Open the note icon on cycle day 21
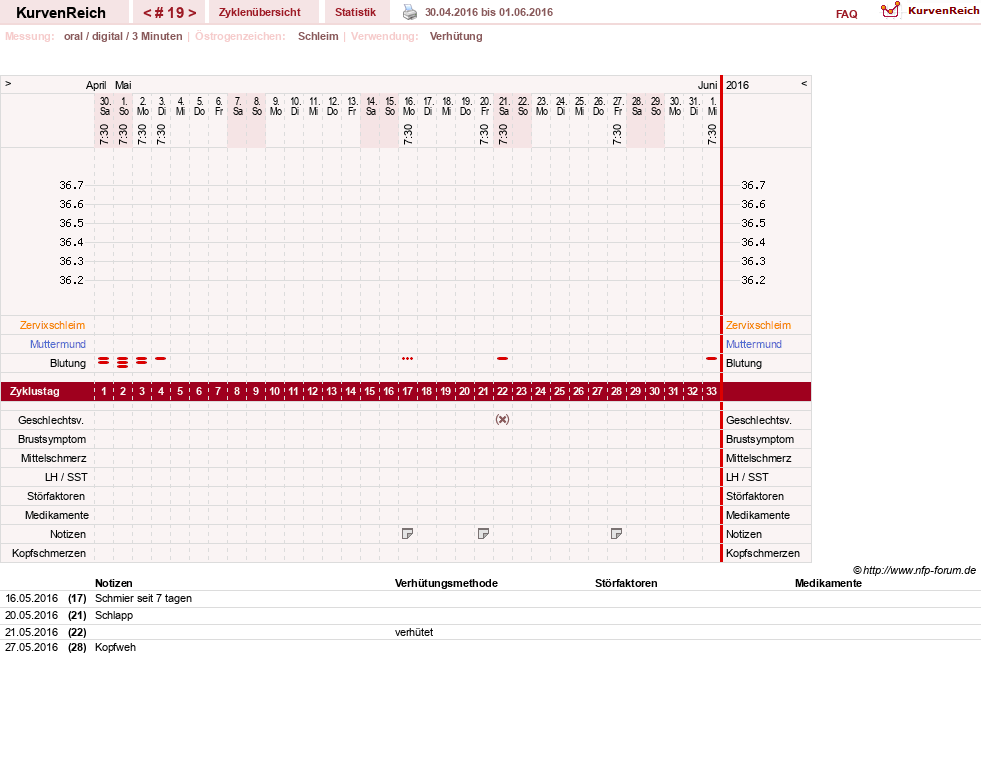This screenshot has height=782, width=981. (x=483, y=534)
